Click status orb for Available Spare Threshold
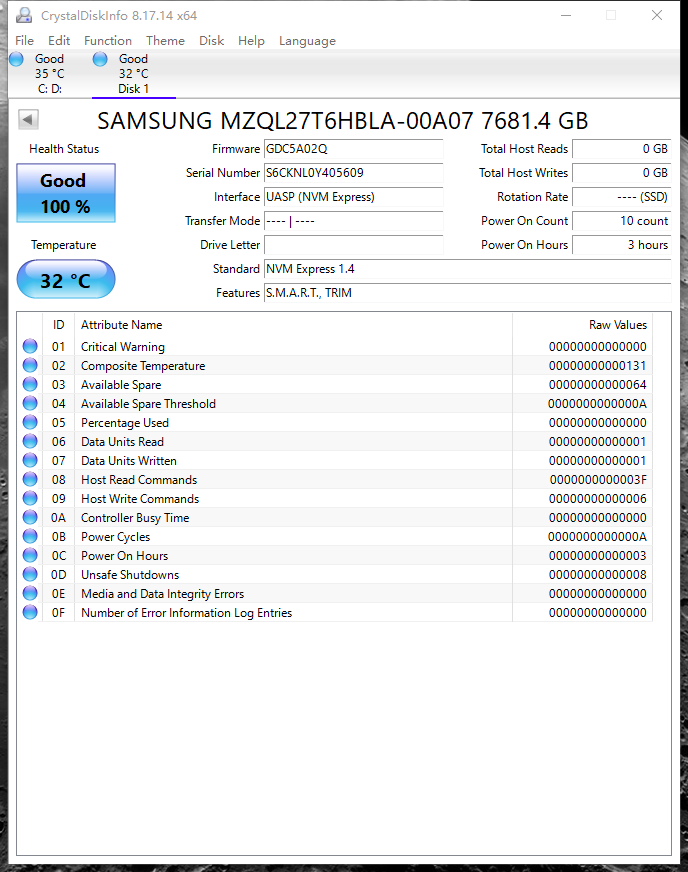 tap(30, 403)
